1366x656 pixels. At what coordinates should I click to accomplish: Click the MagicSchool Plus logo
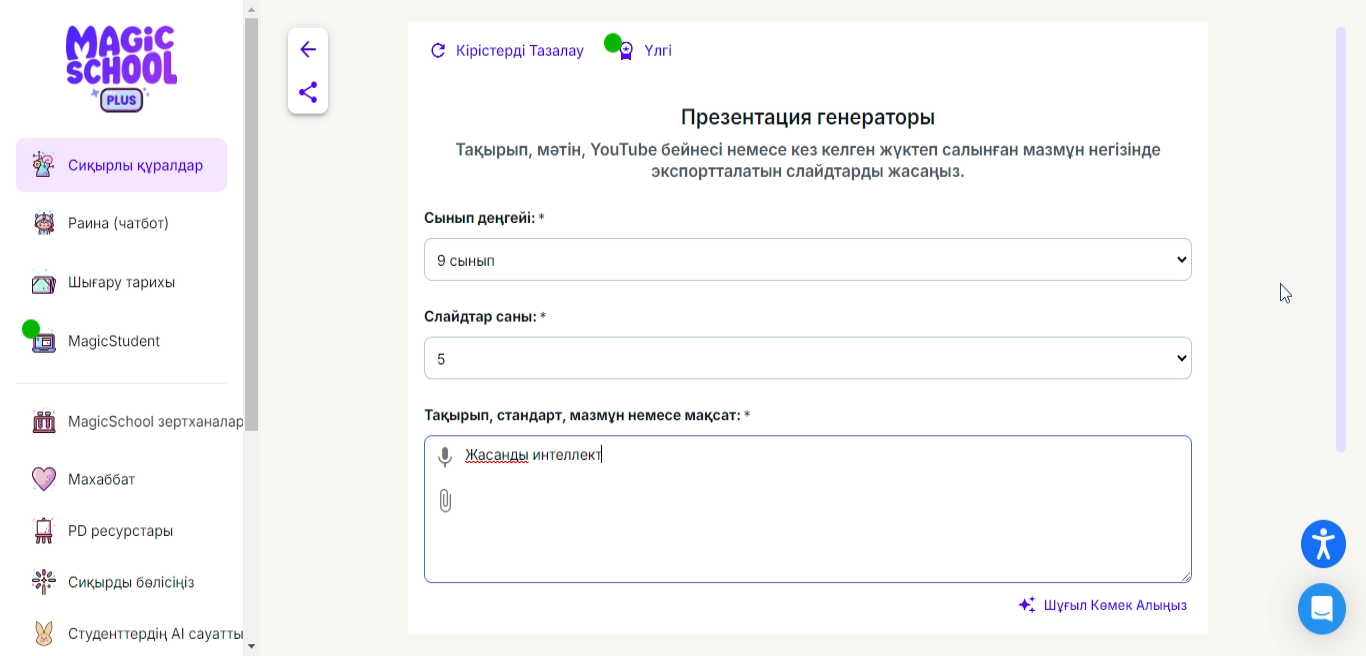pyautogui.click(x=121, y=69)
